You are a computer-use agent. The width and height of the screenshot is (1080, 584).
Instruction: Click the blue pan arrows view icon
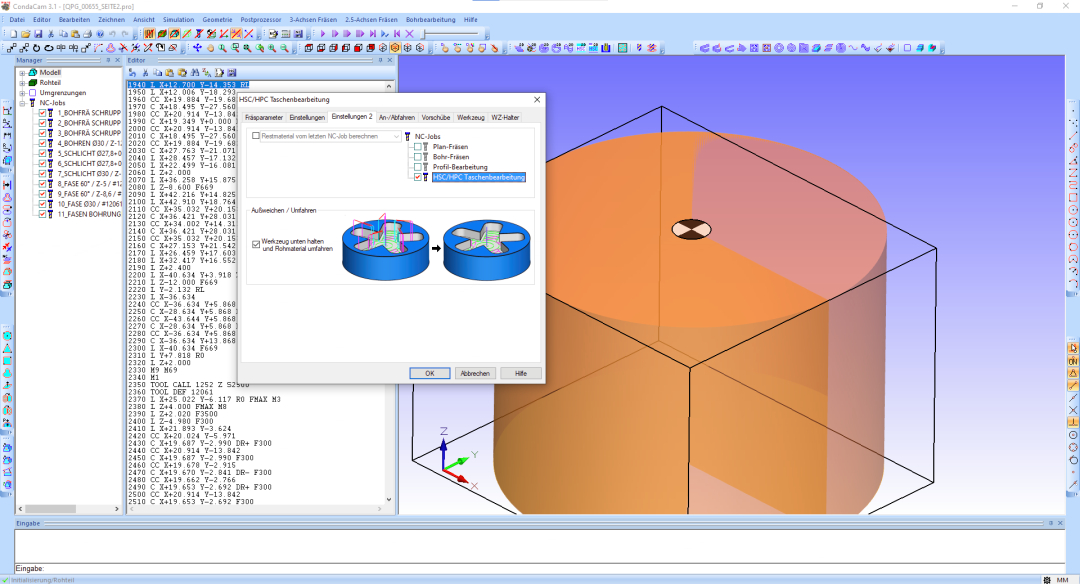(x=197, y=47)
